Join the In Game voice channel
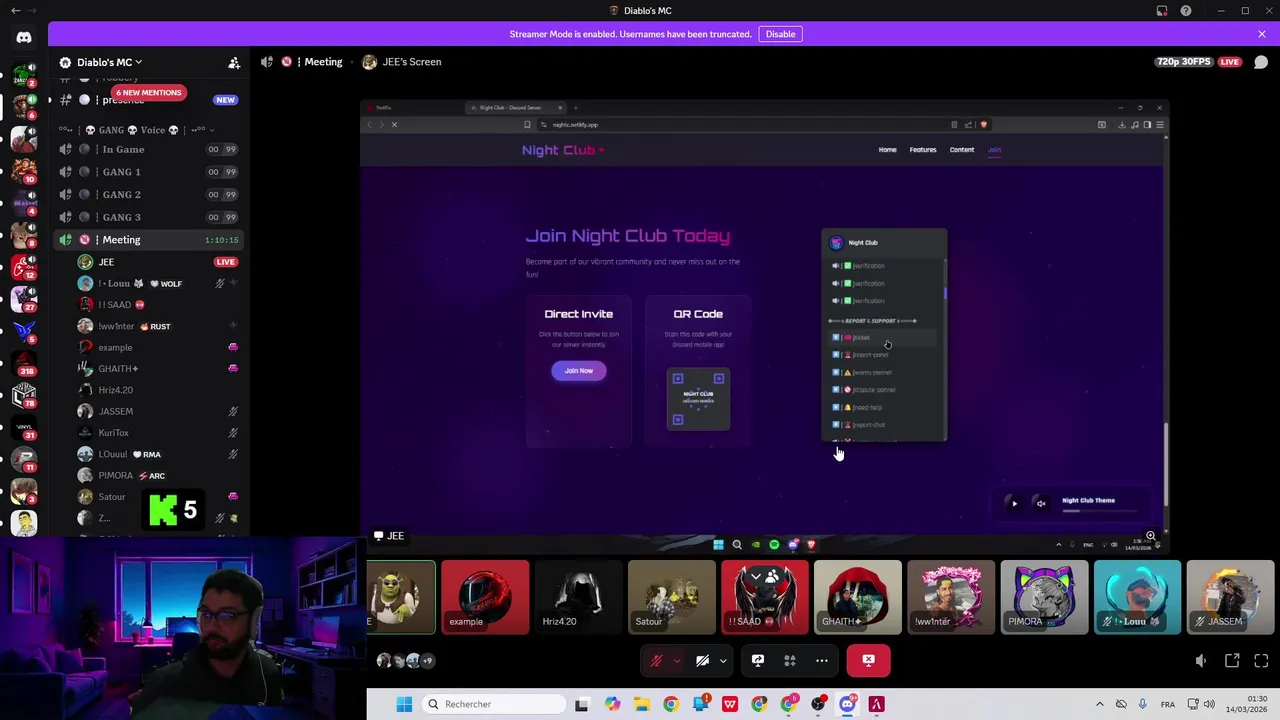1280x720 pixels. point(148,149)
